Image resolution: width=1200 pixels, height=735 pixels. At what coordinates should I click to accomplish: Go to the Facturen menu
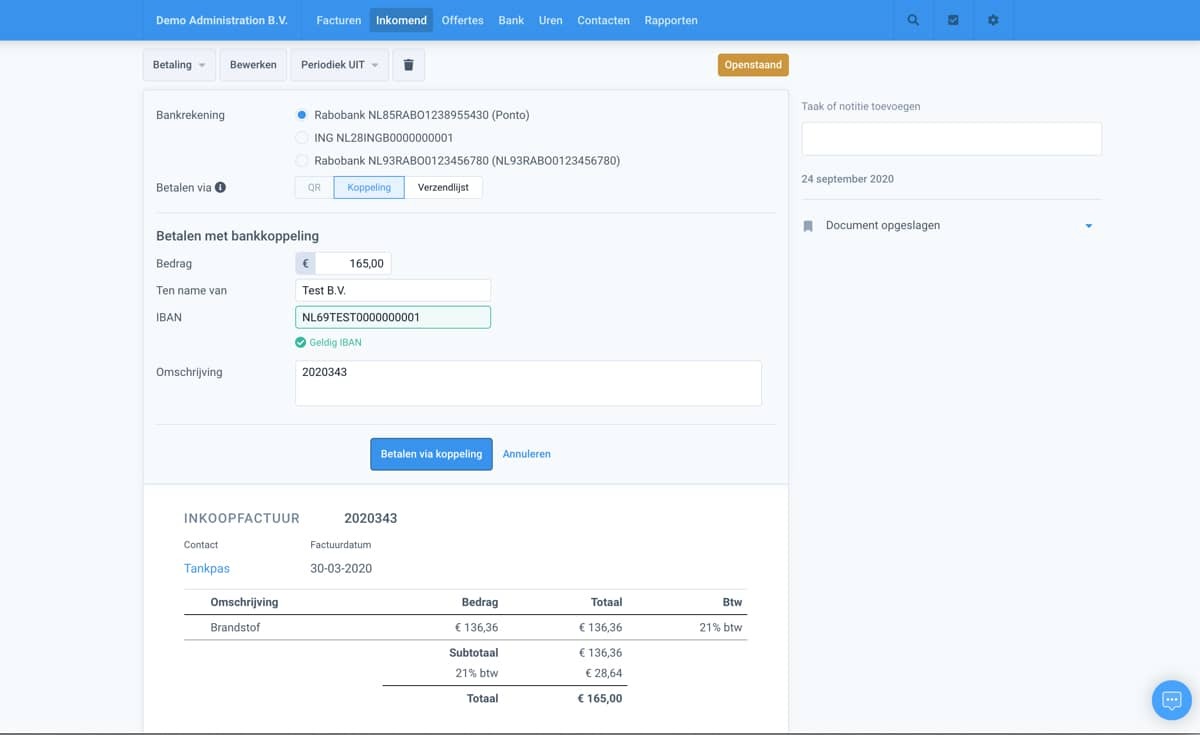tap(338, 20)
